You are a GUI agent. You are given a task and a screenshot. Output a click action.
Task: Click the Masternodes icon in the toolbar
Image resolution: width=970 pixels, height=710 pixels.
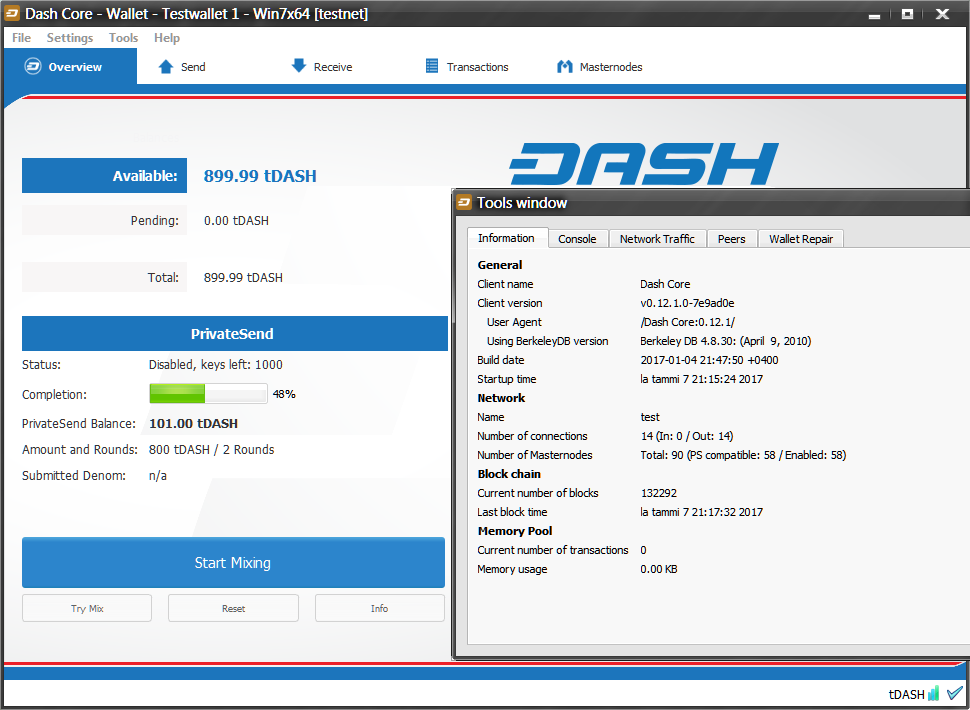click(x=565, y=67)
